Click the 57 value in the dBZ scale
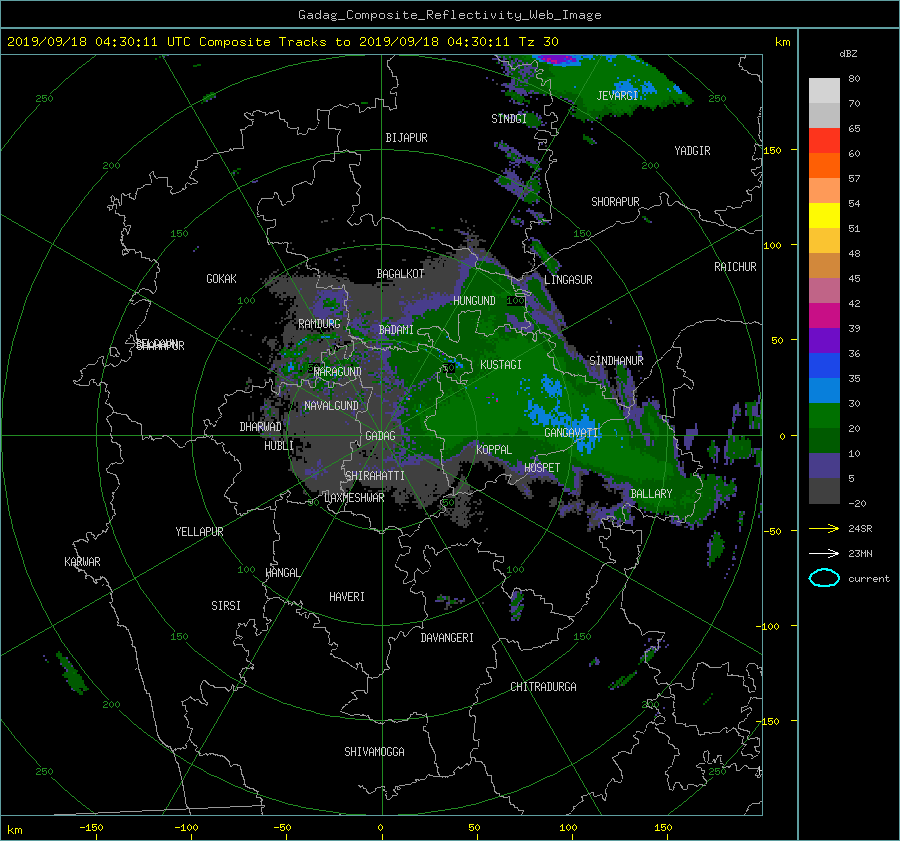This screenshot has height=841, width=900. tap(854, 179)
